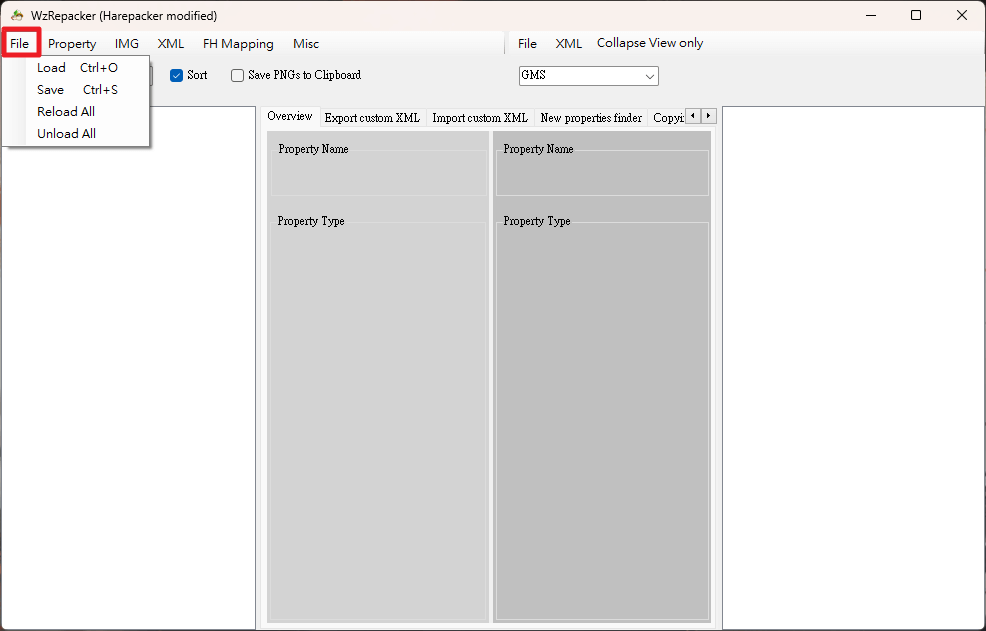This screenshot has width=986, height=631.
Task: Uncheck the Sort checkbox
Action: [176, 75]
